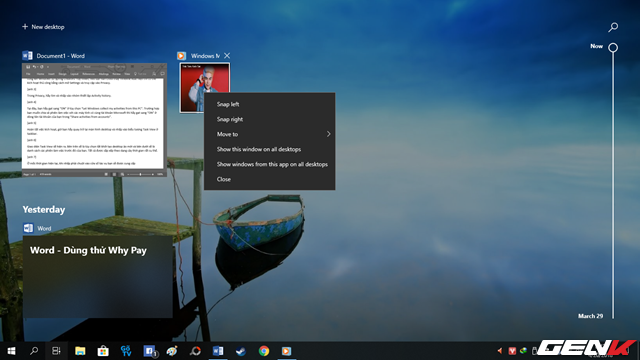Image resolution: width=640 pixels, height=360 pixels.
Task: Switch to Word via taskbar icon
Action: pyautogui.click(x=218, y=351)
